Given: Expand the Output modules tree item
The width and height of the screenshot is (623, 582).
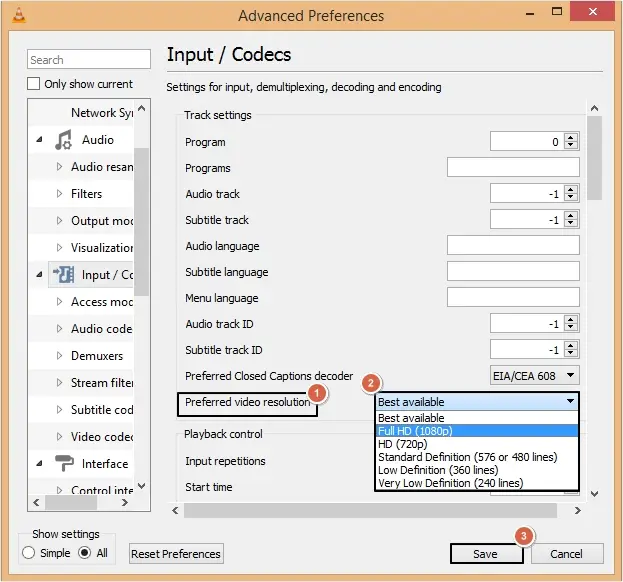Looking at the screenshot, I should (59, 220).
